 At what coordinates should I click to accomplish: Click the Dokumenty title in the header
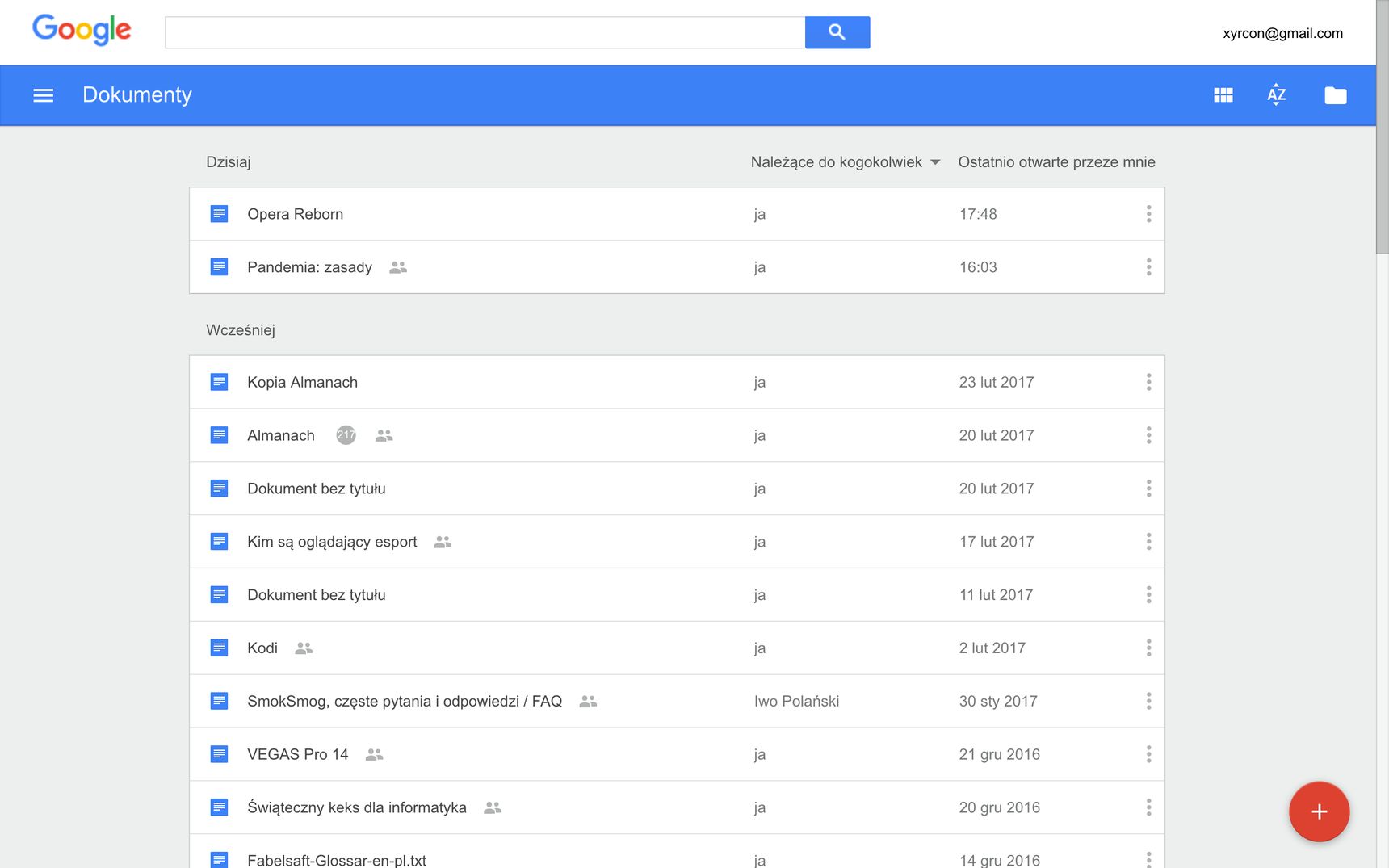click(137, 95)
